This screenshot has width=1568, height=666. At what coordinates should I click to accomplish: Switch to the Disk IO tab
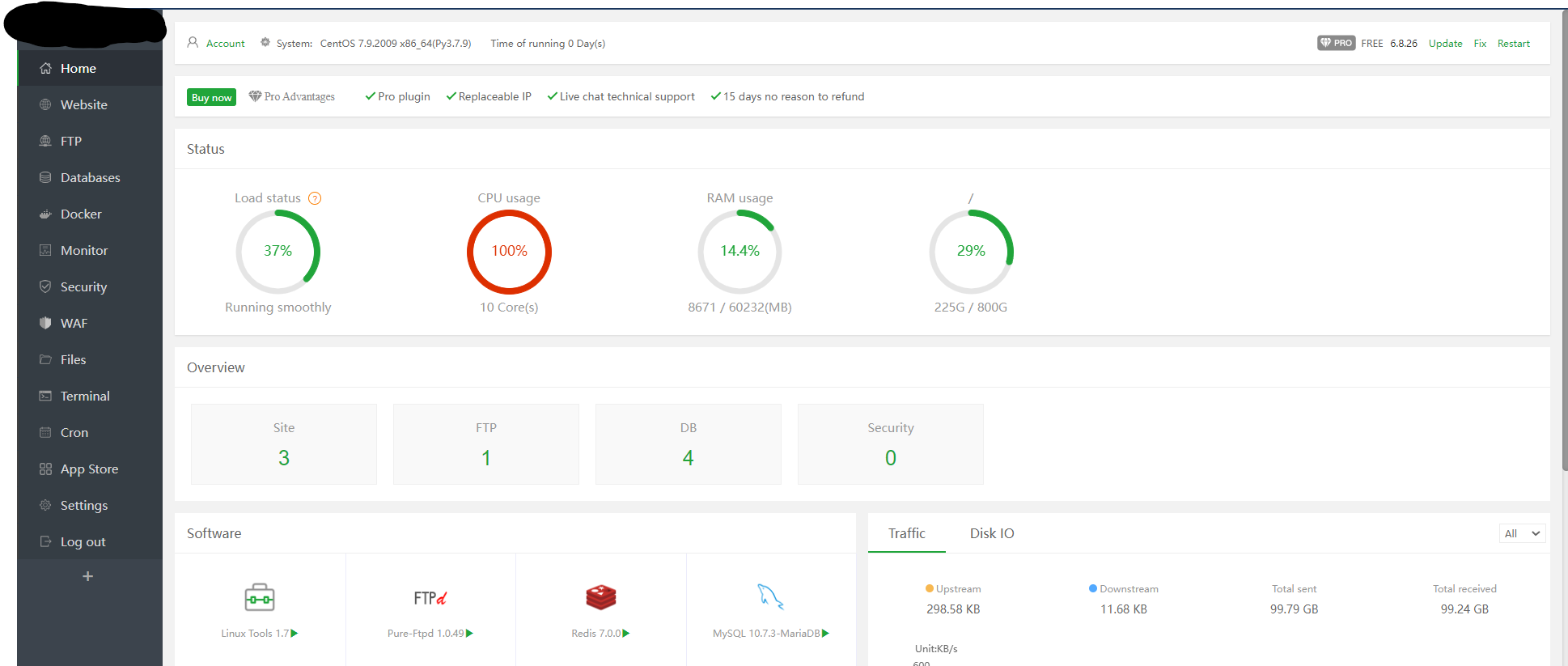coord(991,533)
